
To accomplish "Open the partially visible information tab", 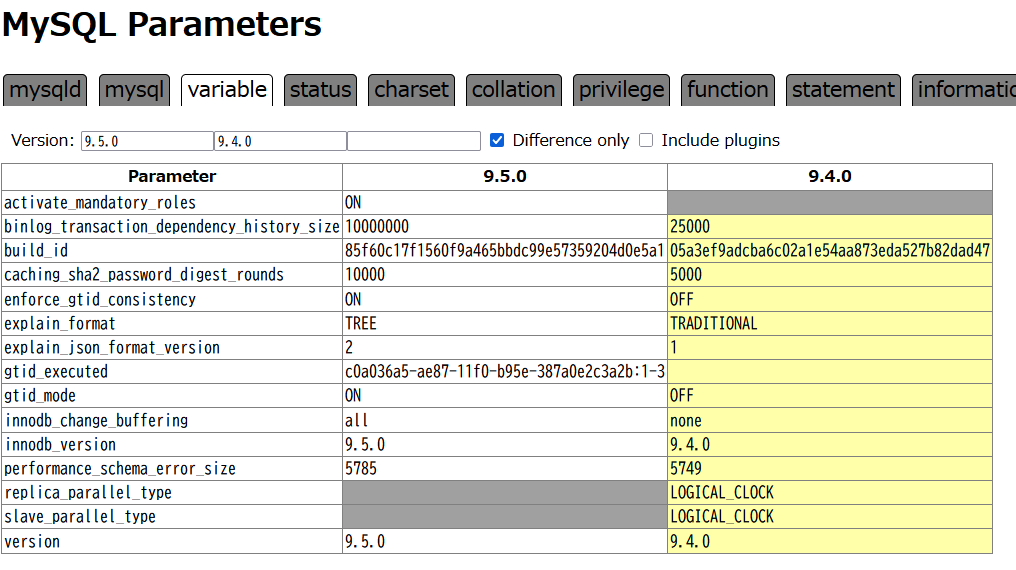I will 964,89.
